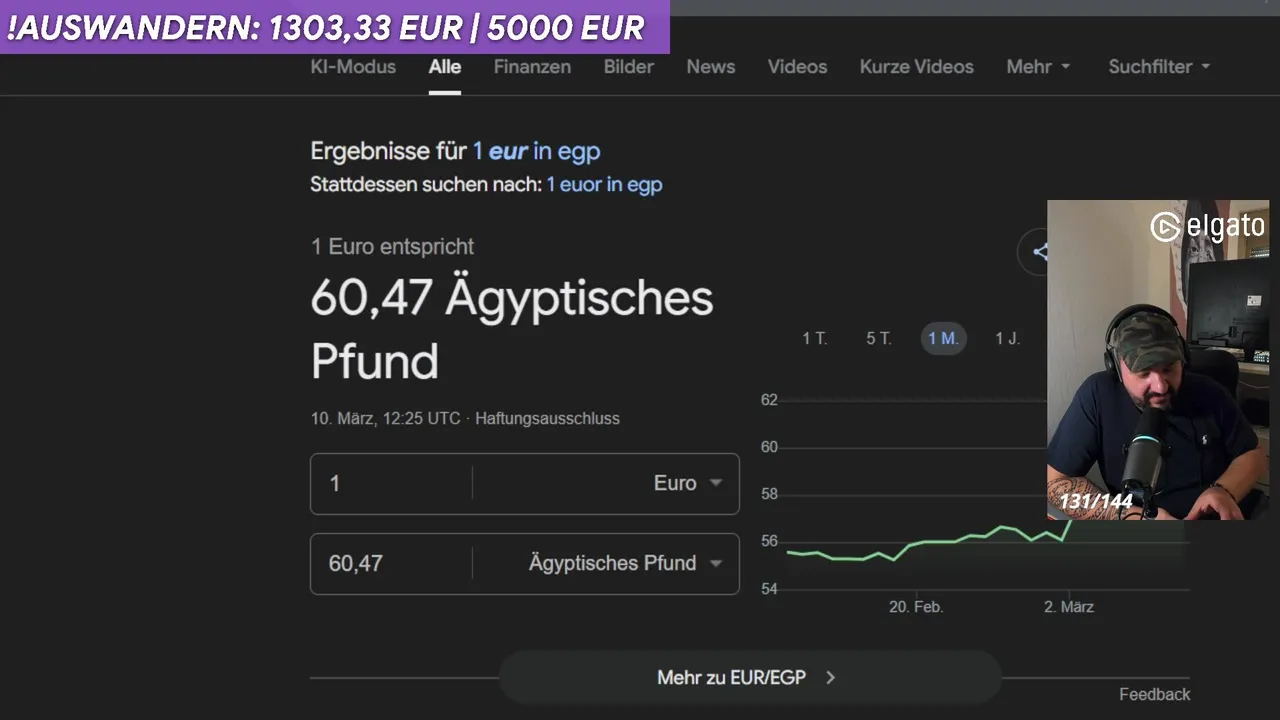Expand the Euro currency dropdown
Image resolution: width=1280 pixels, height=720 pixels.
(715, 483)
